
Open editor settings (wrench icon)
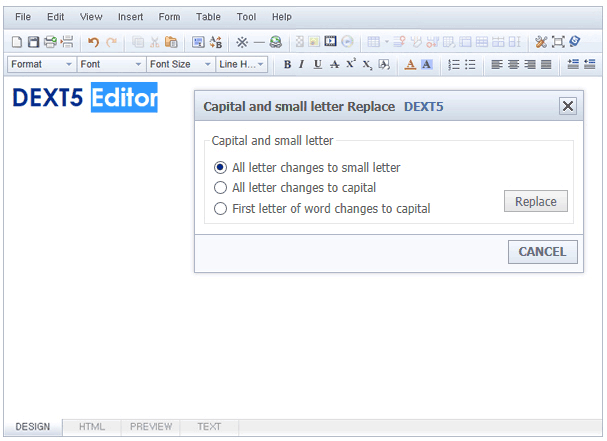coord(541,41)
